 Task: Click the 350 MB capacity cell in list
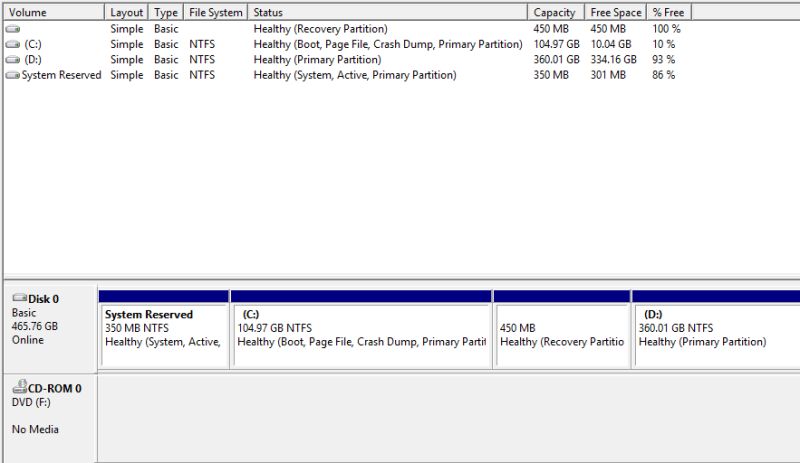pos(551,75)
